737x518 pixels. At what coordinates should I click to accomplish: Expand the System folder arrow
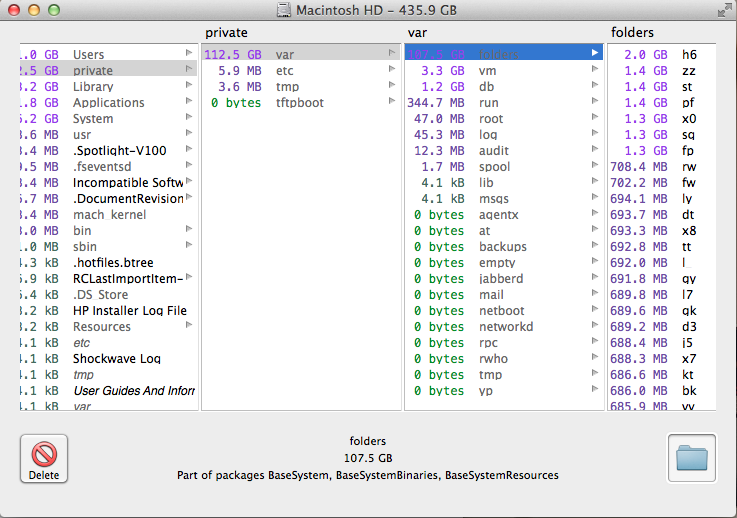189,117
